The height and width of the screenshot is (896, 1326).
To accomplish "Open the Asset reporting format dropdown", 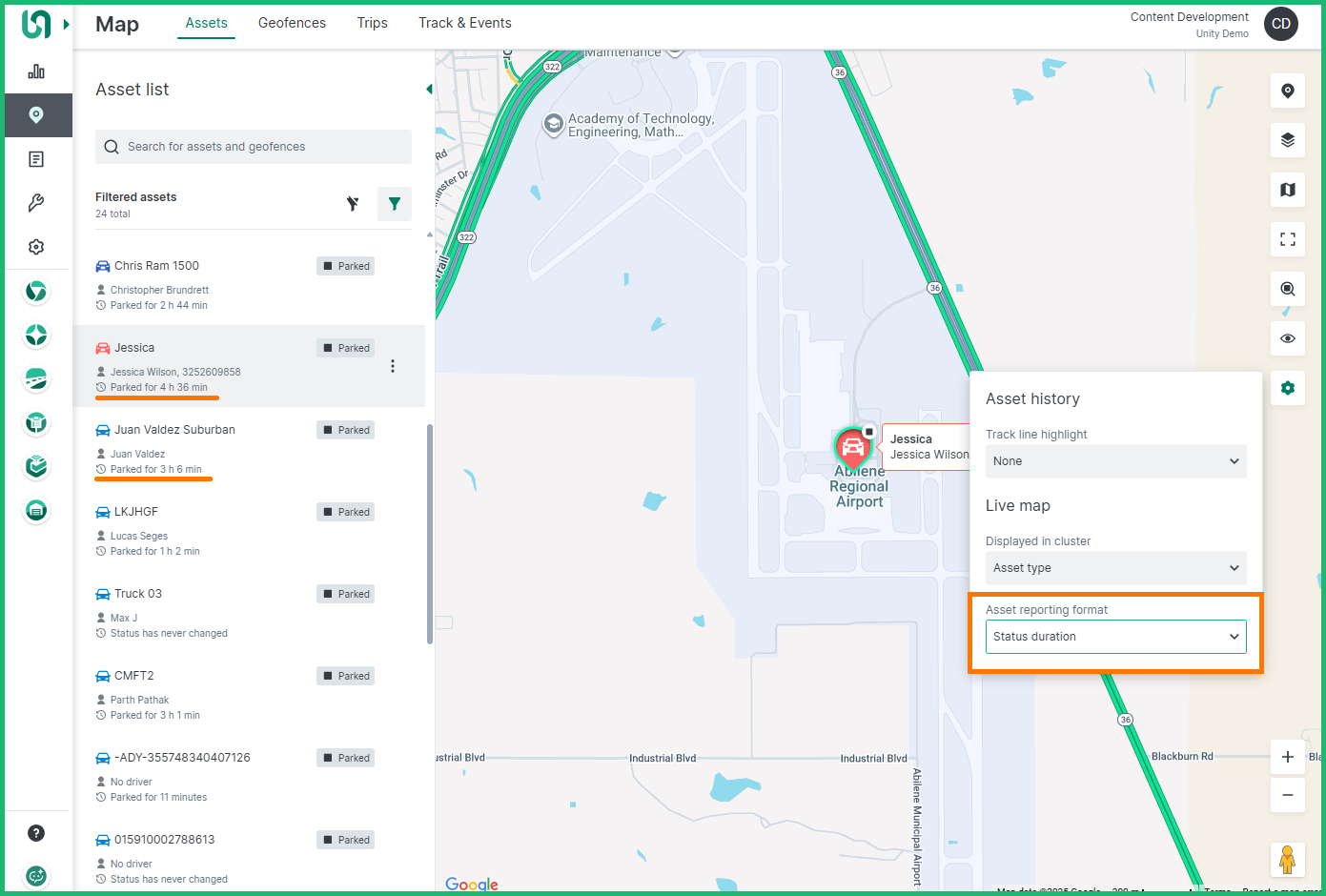I will tap(1115, 637).
